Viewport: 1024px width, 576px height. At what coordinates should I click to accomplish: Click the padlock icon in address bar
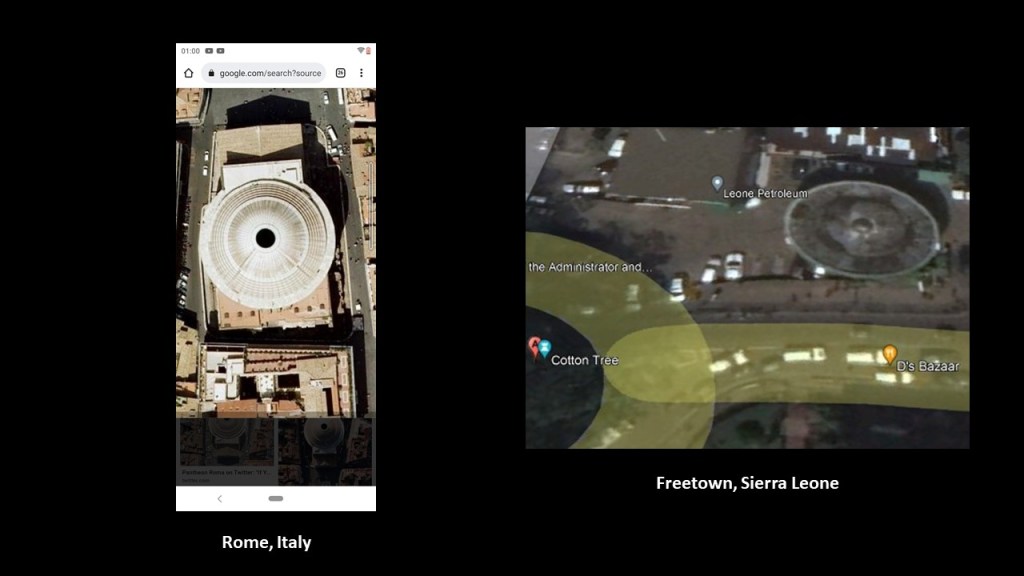pos(211,73)
